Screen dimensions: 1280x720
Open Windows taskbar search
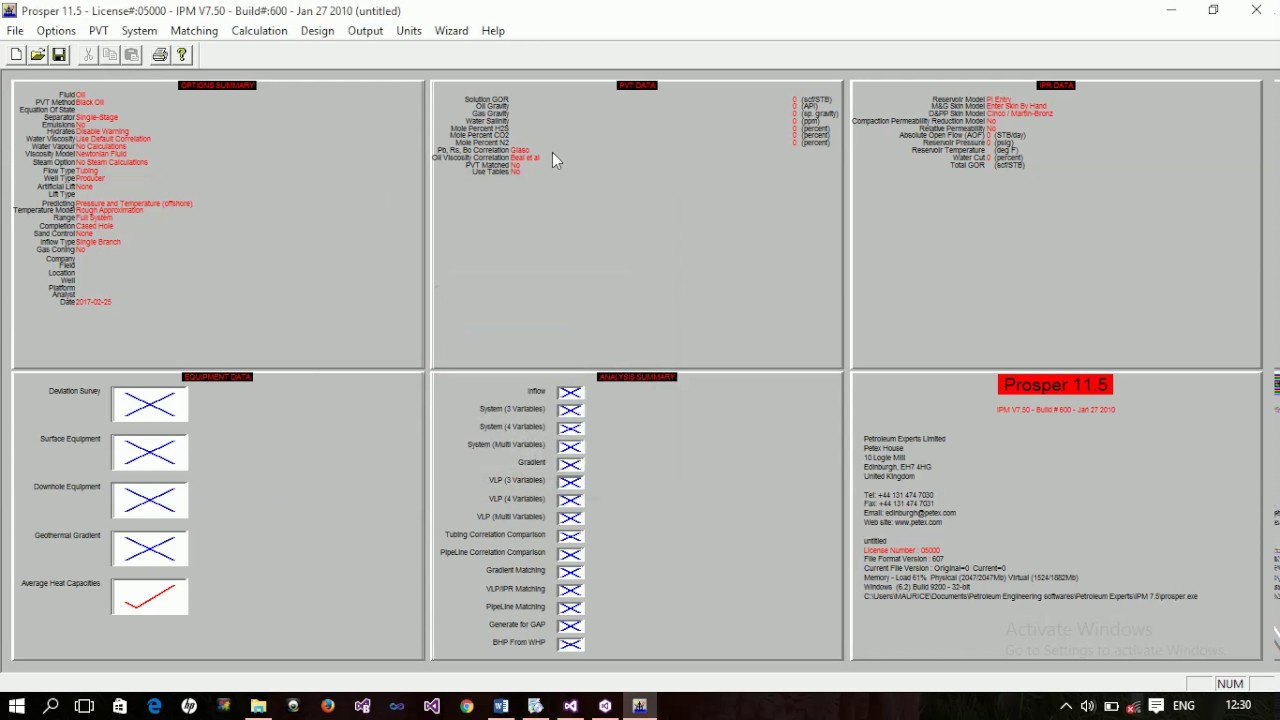[51, 706]
